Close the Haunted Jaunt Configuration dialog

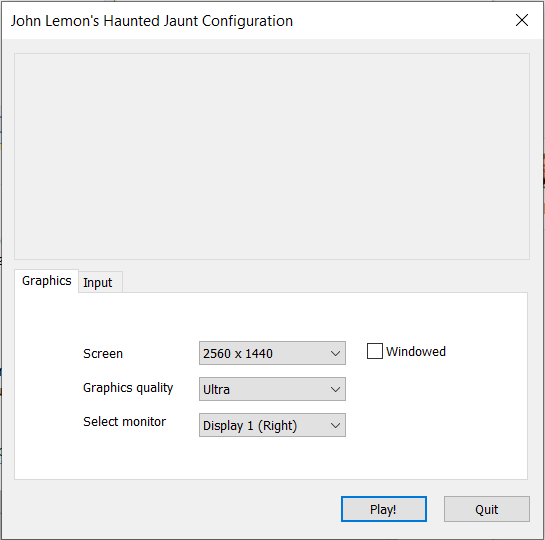click(x=522, y=20)
